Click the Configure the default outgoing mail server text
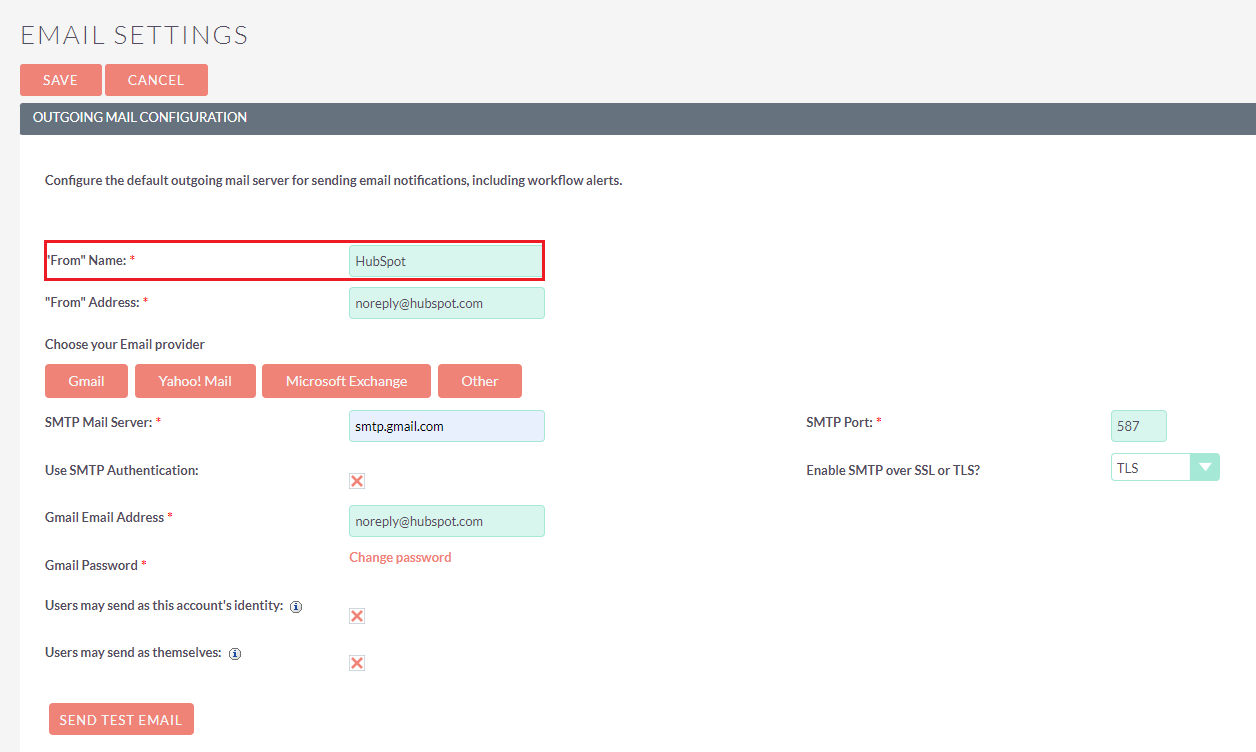The height and width of the screenshot is (752, 1256). point(334,181)
